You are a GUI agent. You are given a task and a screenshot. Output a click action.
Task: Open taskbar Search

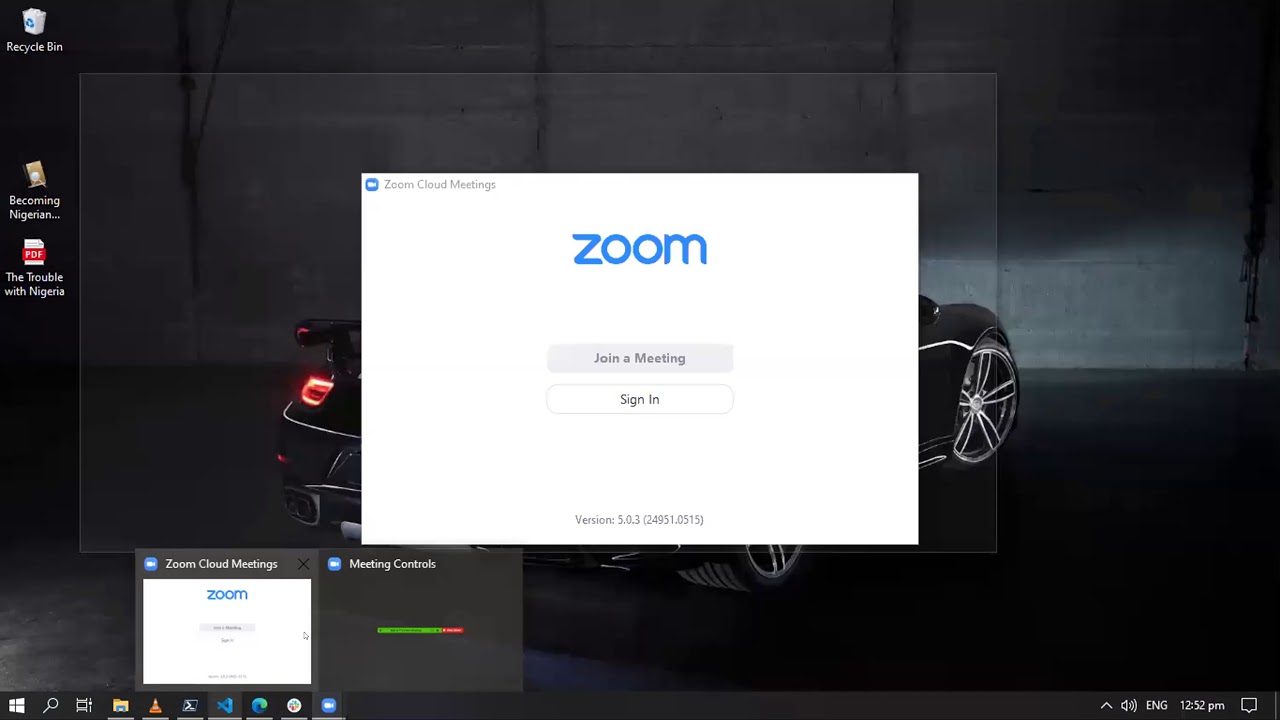[x=51, y=705]
